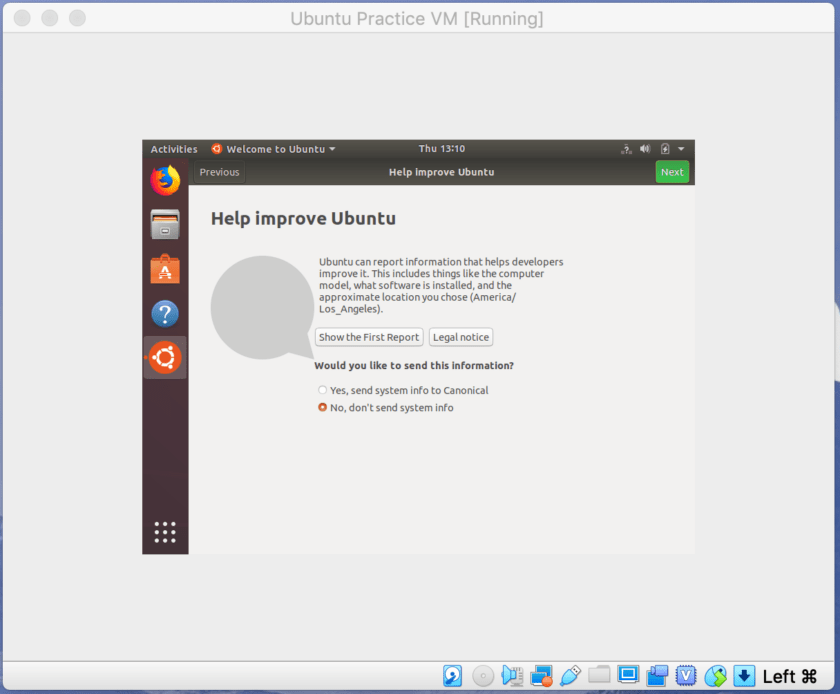
Task: Click the recording indicator in VM status bar
Action: (x=657, y=676)
